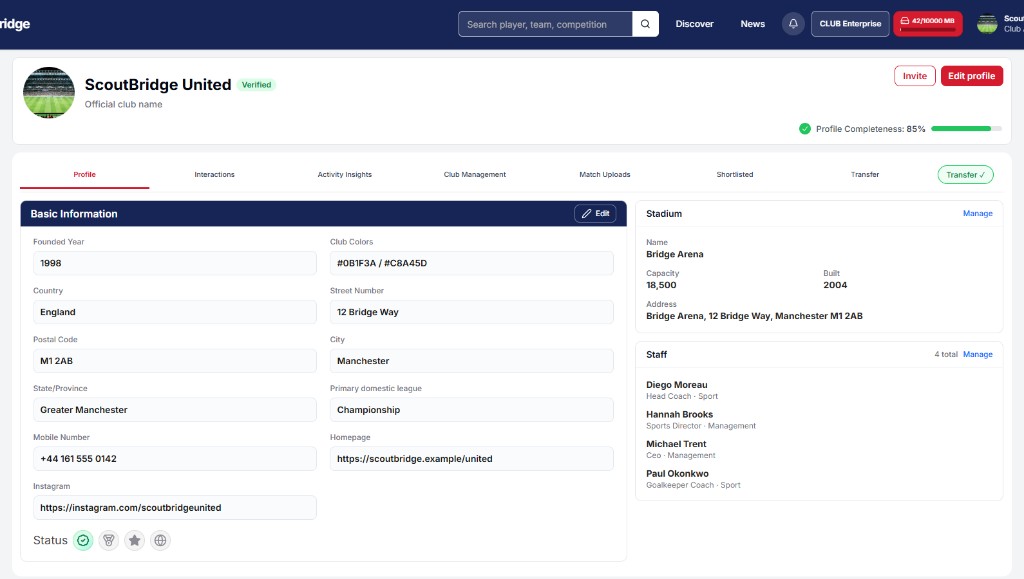Select the star status icon
This screenshot has height=579, width=1024.
(135, 540)
